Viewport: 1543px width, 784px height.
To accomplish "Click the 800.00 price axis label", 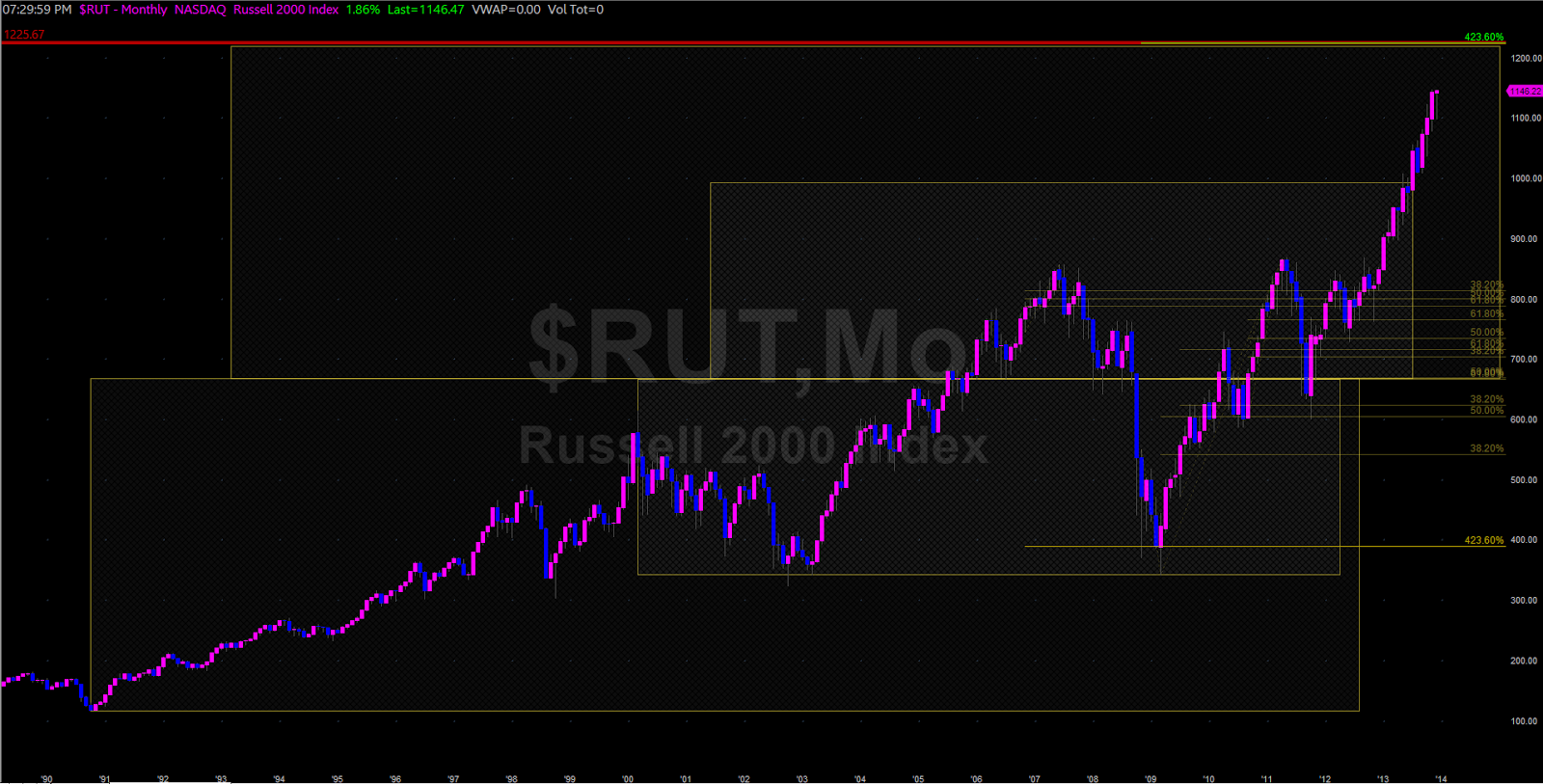I will tap(1526, 299).
